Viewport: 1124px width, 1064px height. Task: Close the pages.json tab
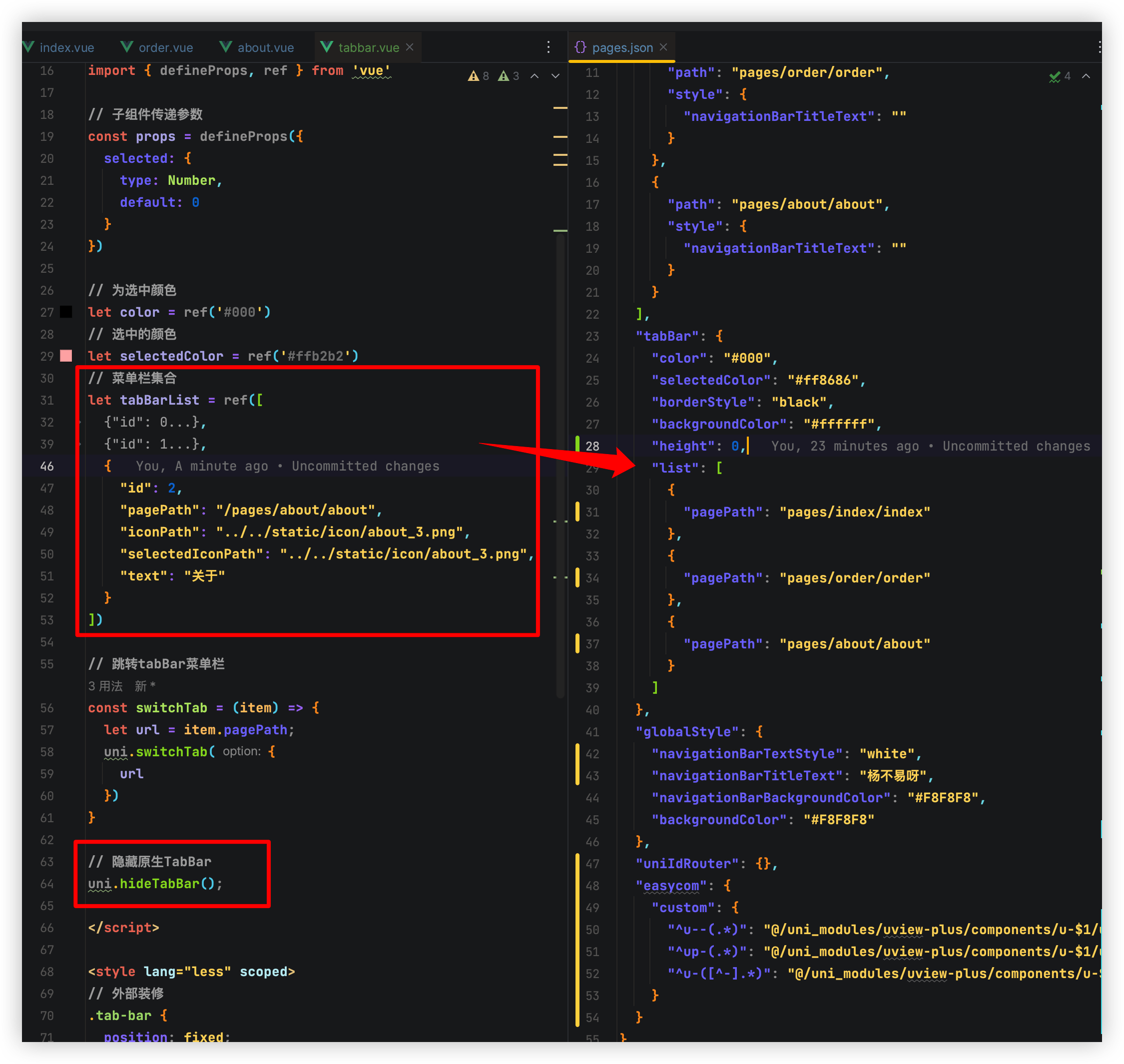point(663,47)
